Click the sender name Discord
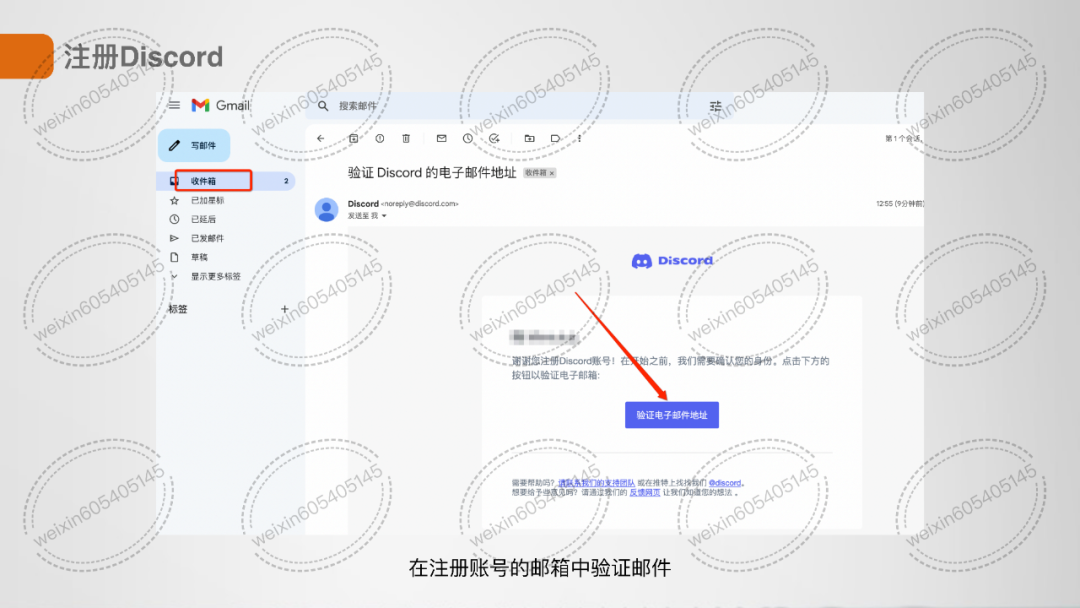 tap(363, 204)
